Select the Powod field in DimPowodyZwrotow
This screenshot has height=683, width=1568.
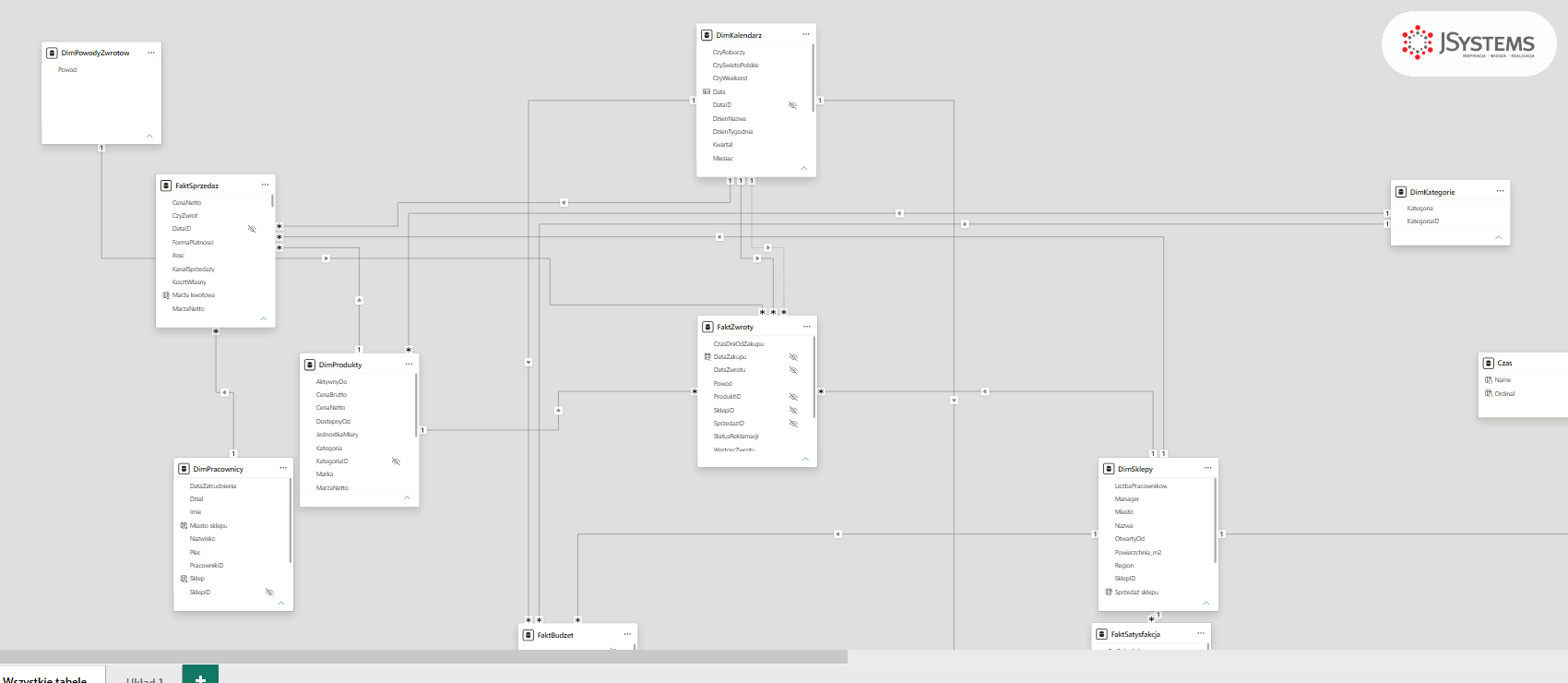[67, 70]
